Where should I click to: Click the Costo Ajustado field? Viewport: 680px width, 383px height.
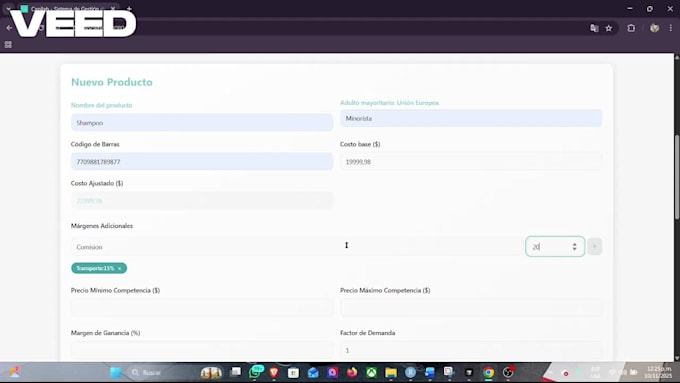click(x=202, y=201)
